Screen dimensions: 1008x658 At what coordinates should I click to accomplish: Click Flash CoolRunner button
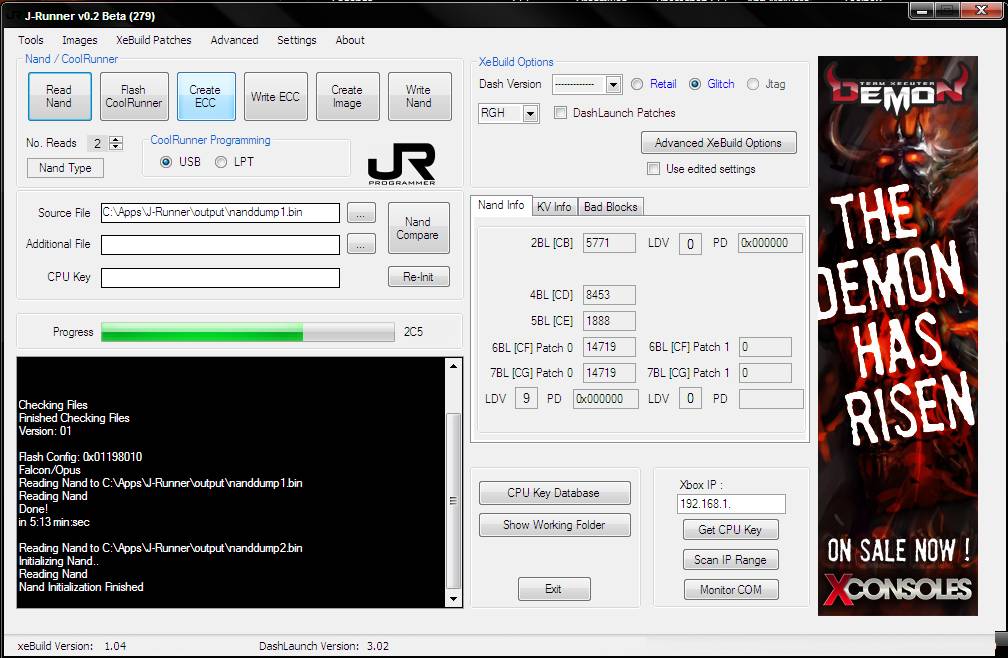point(134,96)
